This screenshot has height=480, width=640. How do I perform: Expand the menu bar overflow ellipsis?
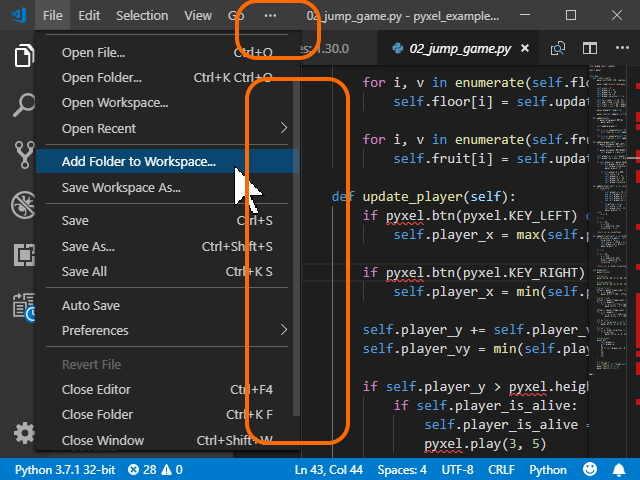pos(270,16)
